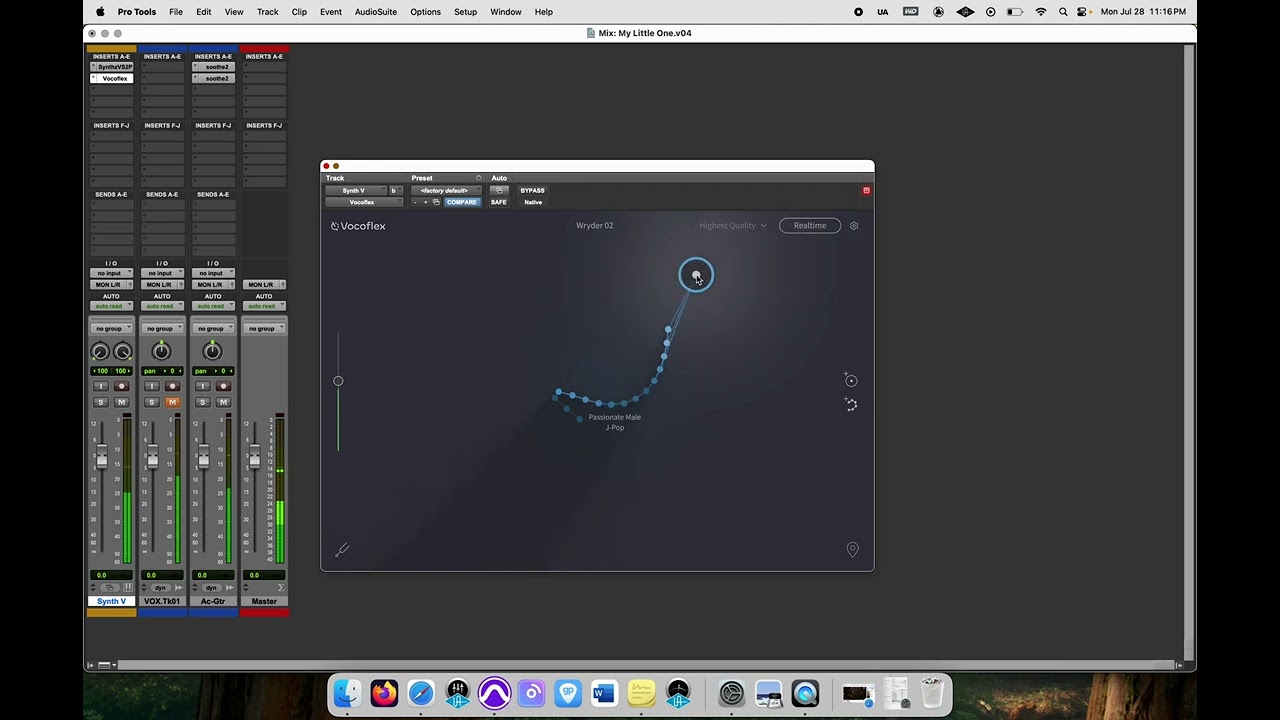Open Firefox from the Dock
This screenshot has width=1280, height=720.
(384, 693)
